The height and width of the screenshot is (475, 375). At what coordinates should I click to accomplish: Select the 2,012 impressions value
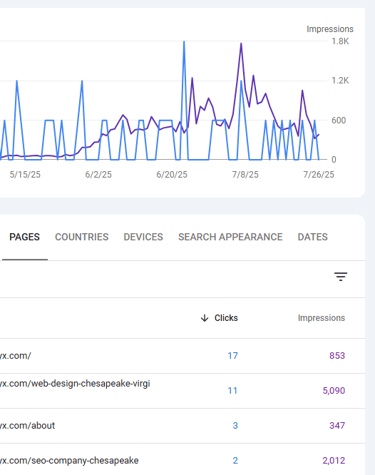[334, 461]
